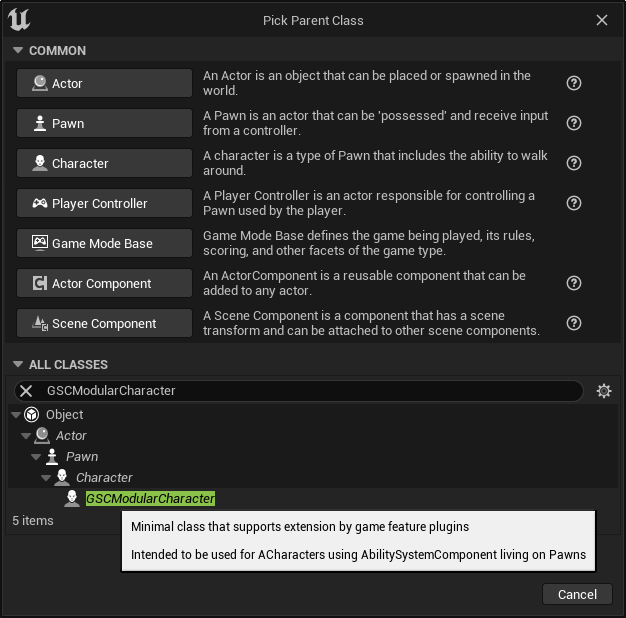This screenshot has height=618, width=626.
Task: Collapse the Object tree node arrow
Action: pos(15,415)
